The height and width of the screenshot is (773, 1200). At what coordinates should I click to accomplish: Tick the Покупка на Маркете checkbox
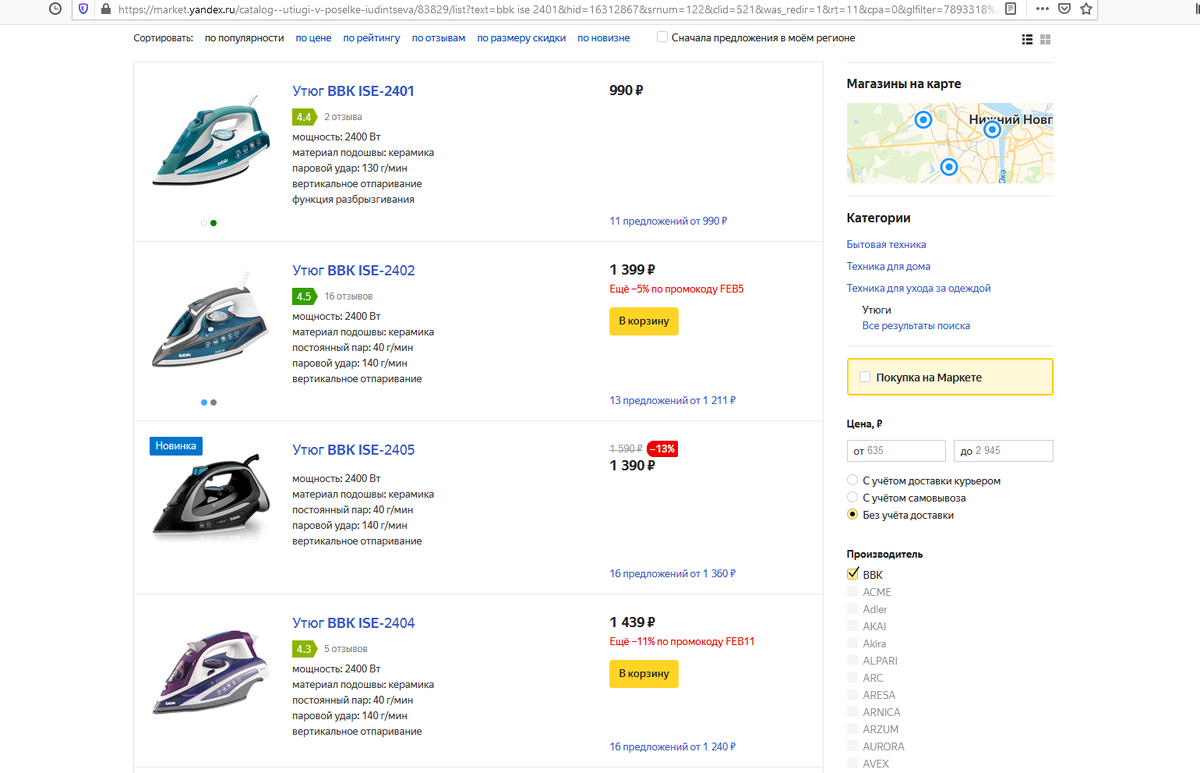(865, 377)
